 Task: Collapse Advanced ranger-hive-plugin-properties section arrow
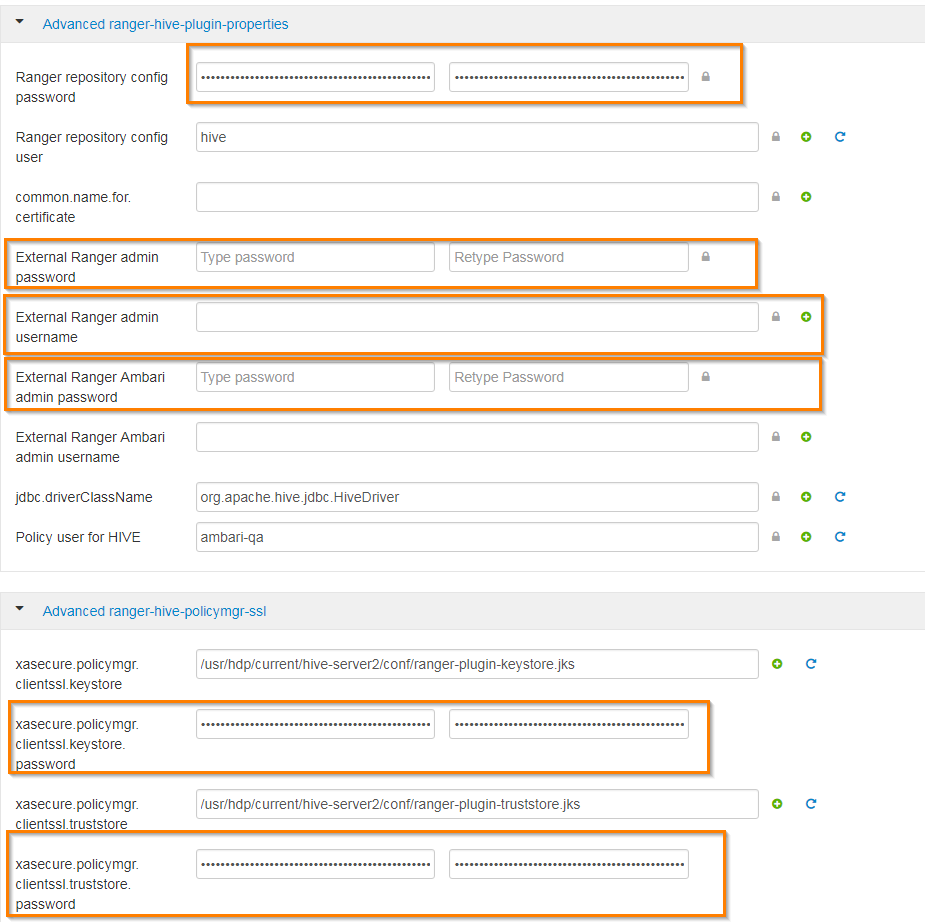[20, 21]
